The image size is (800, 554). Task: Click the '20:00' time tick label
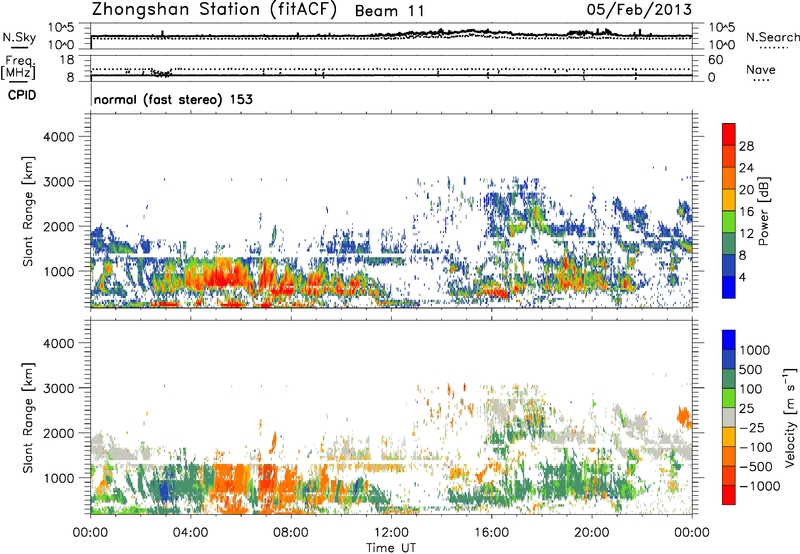point(591,533)
